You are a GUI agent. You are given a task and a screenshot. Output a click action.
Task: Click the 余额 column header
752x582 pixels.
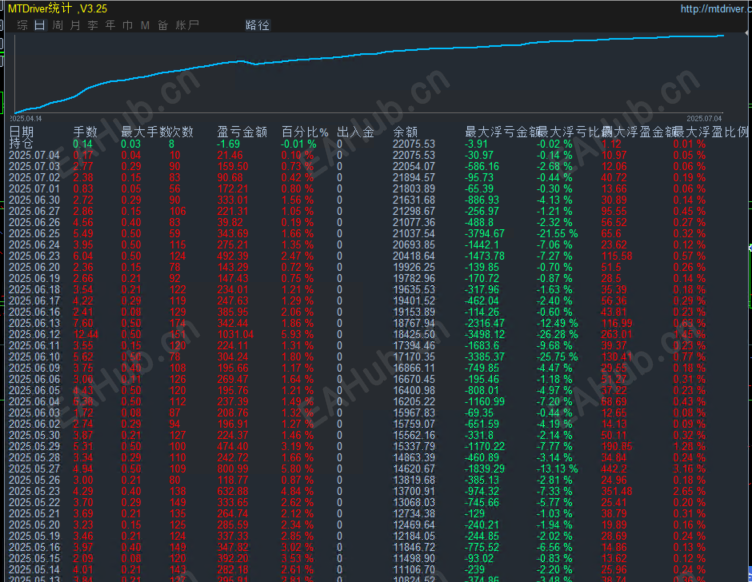pos(405,132)
